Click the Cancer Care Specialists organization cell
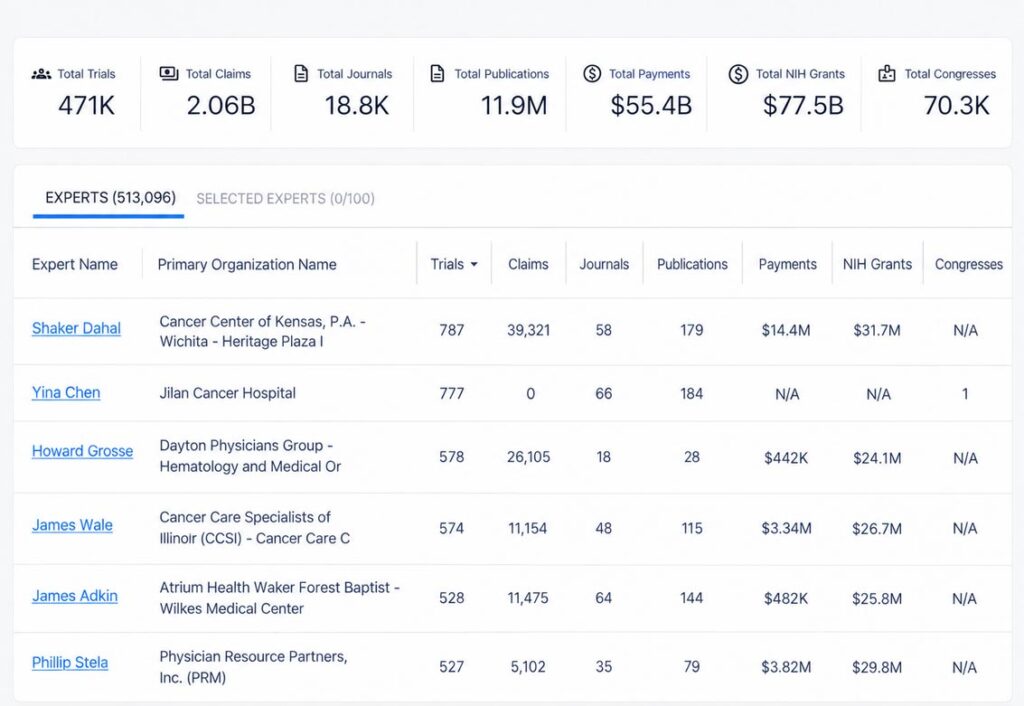 (255, 528)
